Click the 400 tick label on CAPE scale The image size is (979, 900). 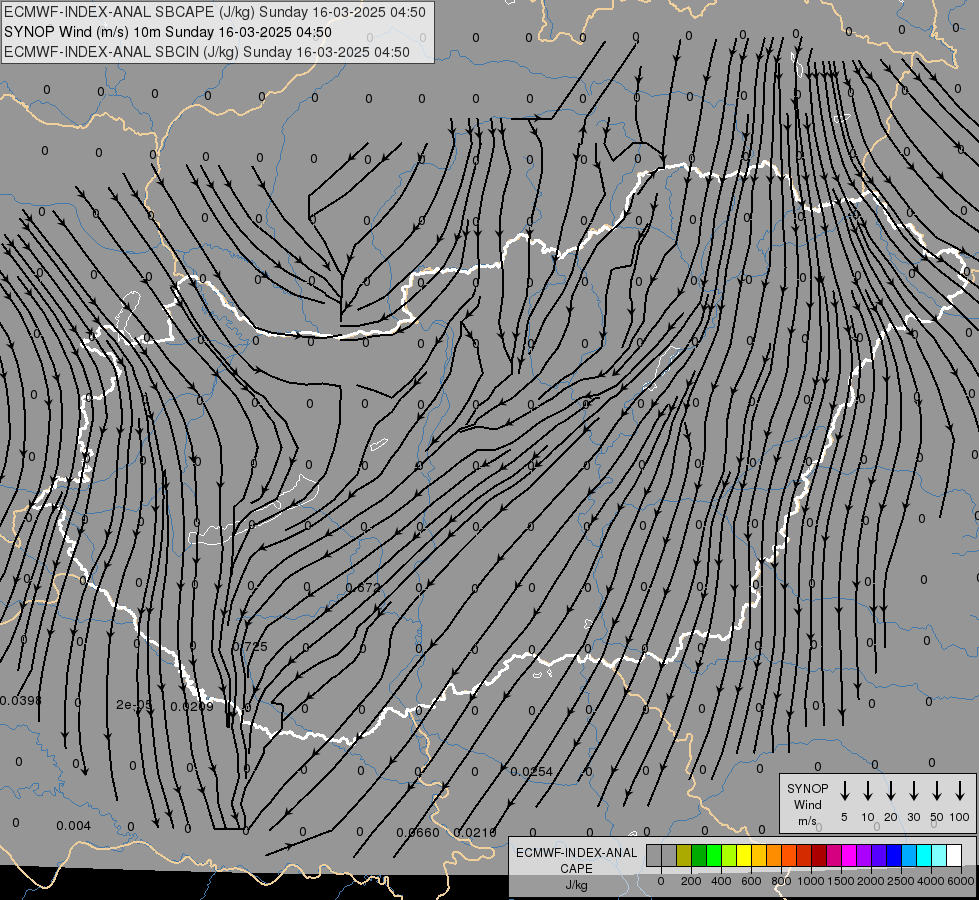pos(721,881)
